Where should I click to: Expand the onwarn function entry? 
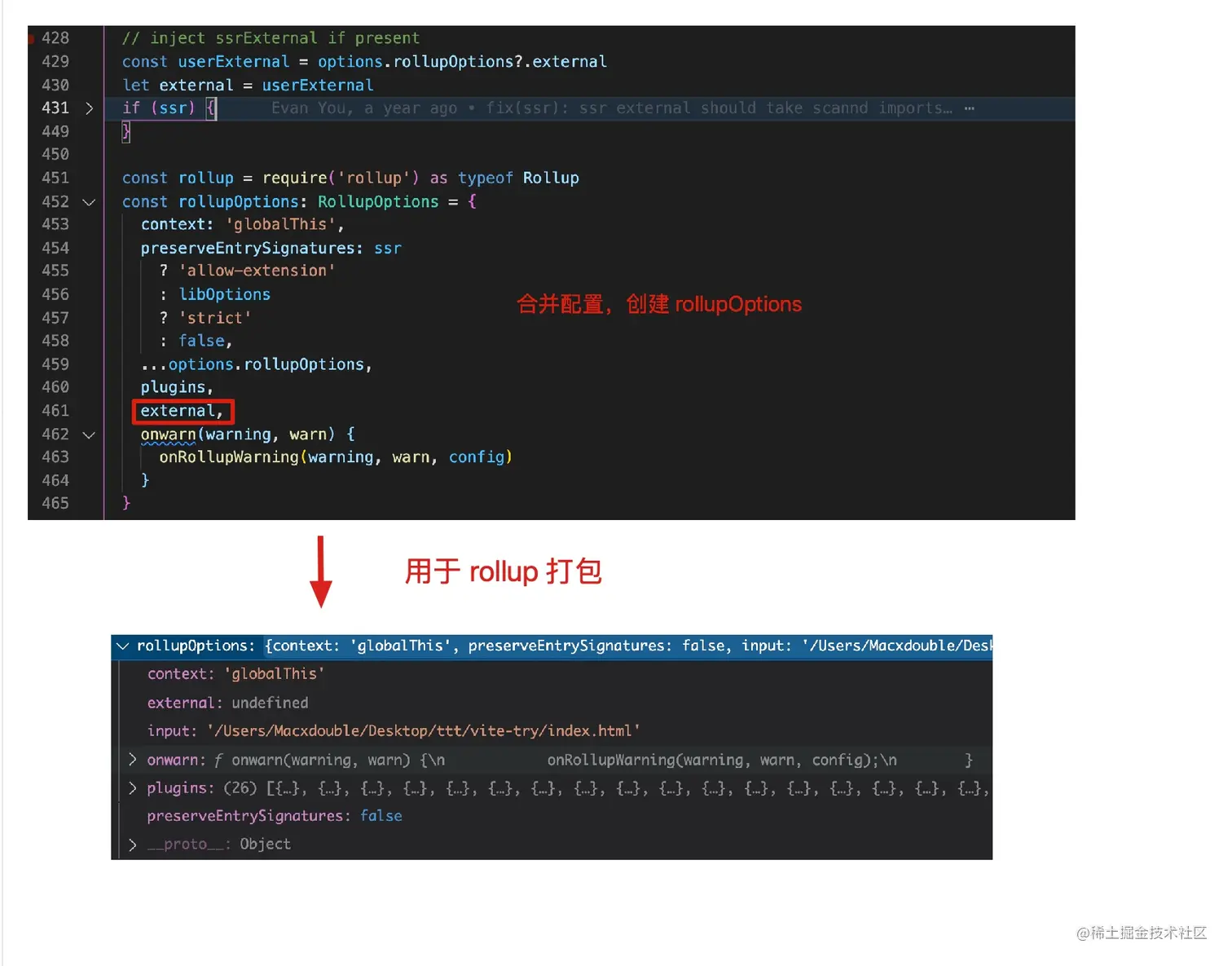132,760
